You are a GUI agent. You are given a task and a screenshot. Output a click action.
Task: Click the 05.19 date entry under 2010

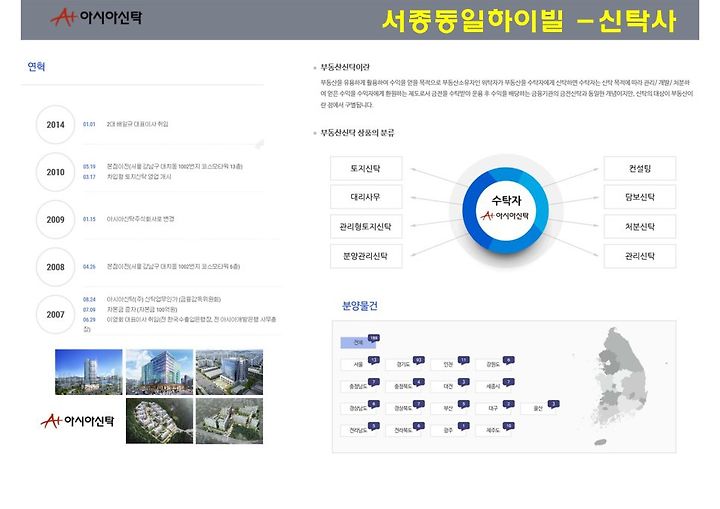(89, 166)
